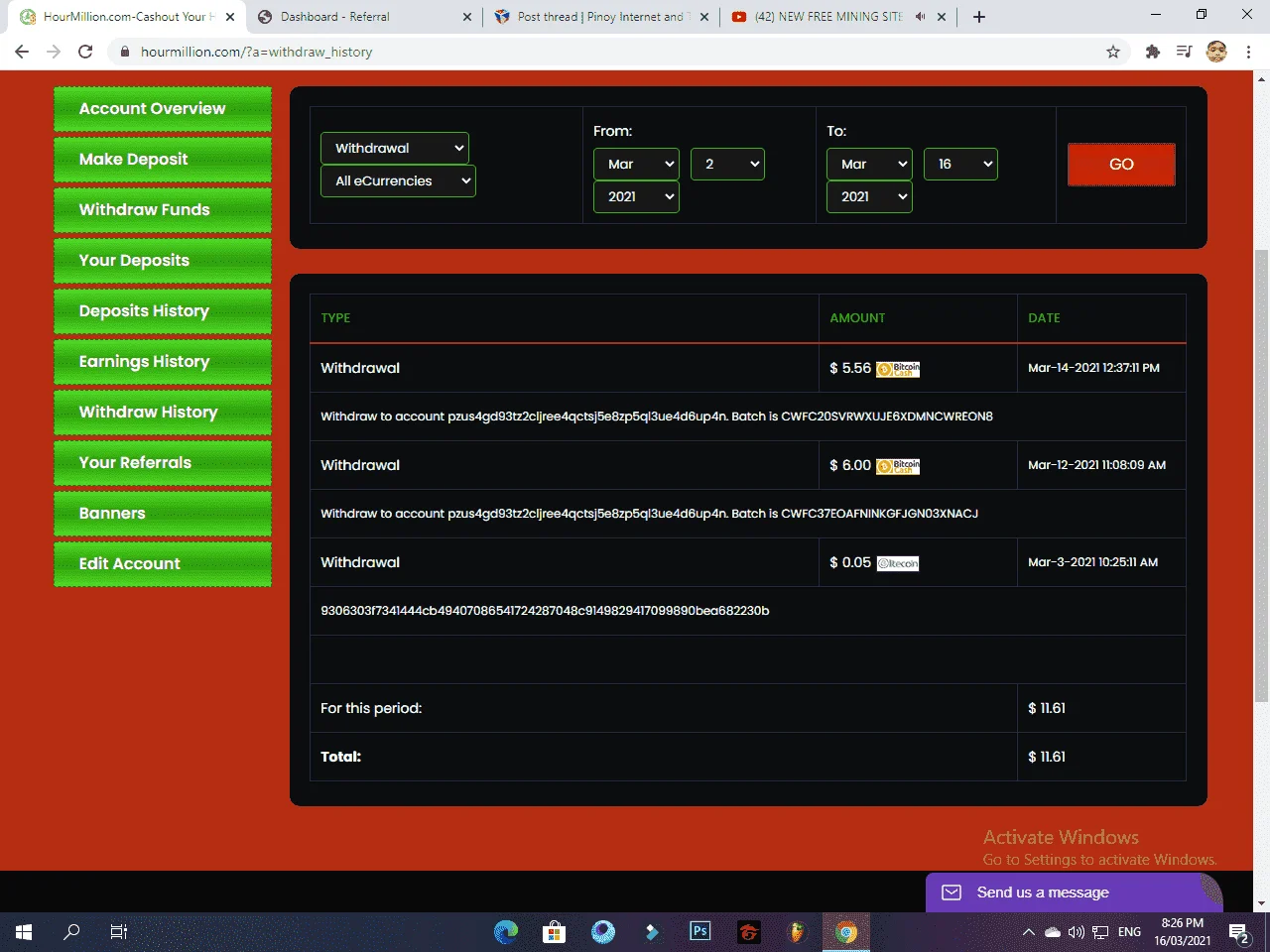Show hidden system tray icons
Screen dimensions: 1270x952
(1029, 932)
